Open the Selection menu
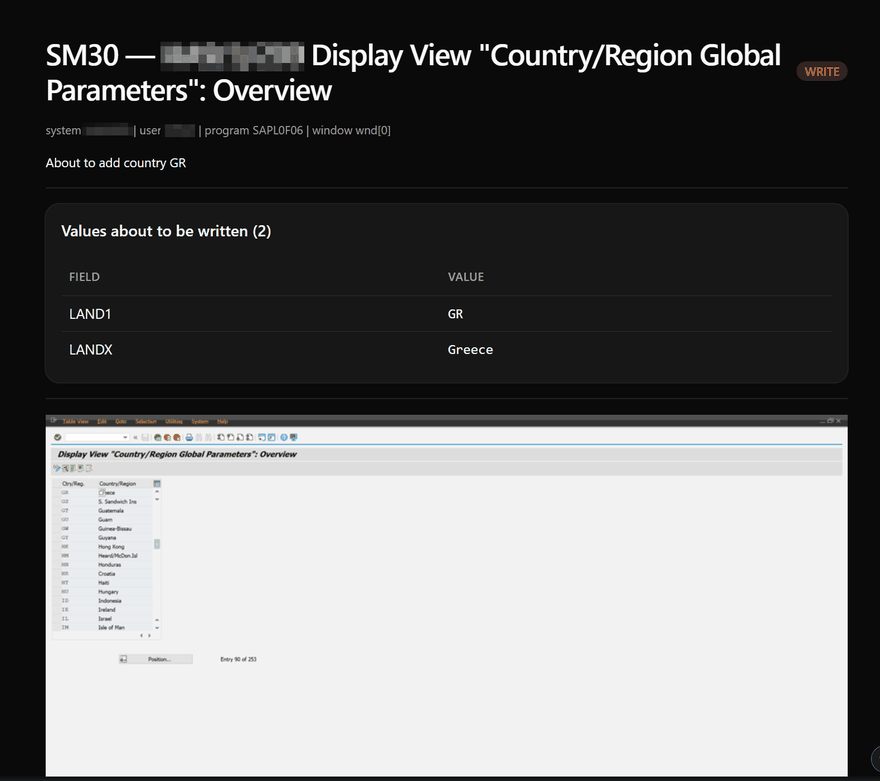This screenshot has width=880, height=781. 146,421
